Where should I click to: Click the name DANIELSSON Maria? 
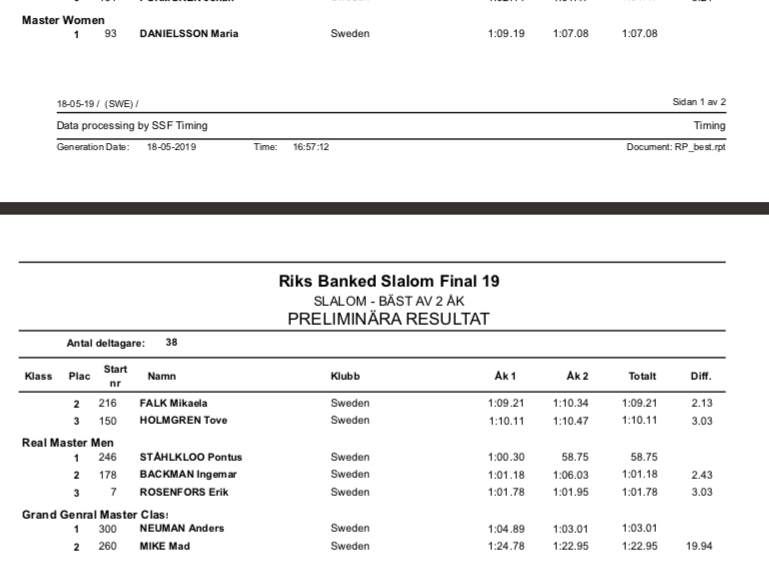(189, 34)
